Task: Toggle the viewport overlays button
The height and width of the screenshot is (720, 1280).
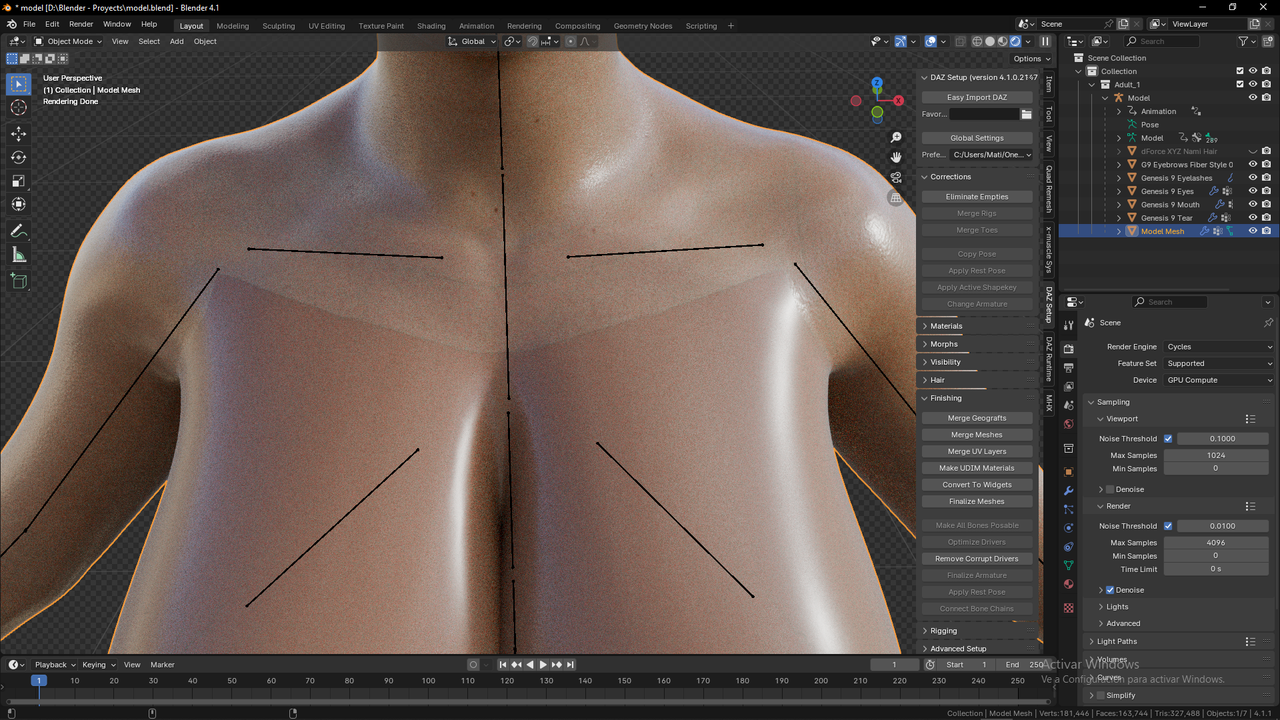Action: (x=930, y=41)
